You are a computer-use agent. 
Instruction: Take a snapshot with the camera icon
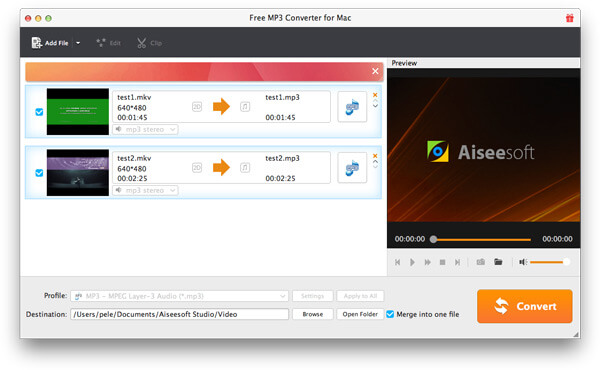pyautogui.click(x=481, y=262)
